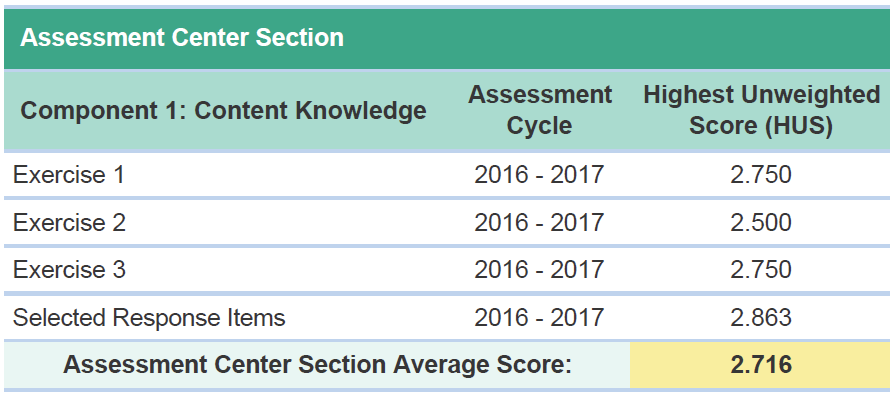Select the Exercise 2 row label
The image size is (890, 394).
(69, 222)
